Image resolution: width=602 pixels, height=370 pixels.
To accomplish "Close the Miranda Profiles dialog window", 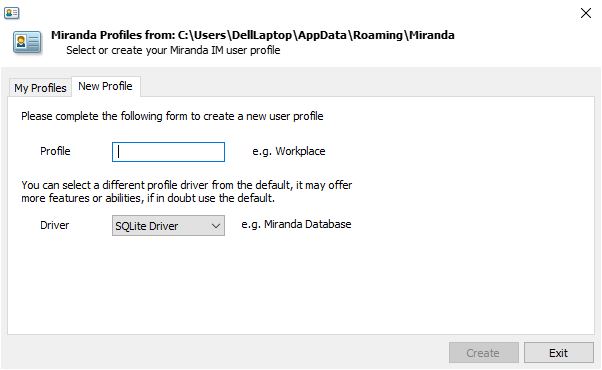I will tap(585, 13).
